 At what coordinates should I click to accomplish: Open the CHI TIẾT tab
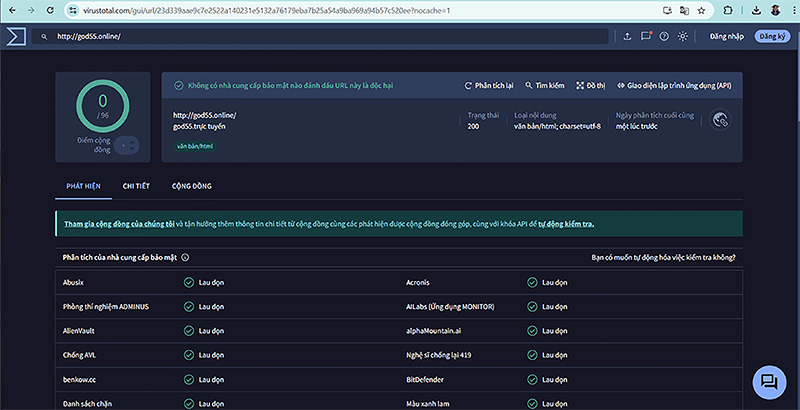[x=136, y=186]
